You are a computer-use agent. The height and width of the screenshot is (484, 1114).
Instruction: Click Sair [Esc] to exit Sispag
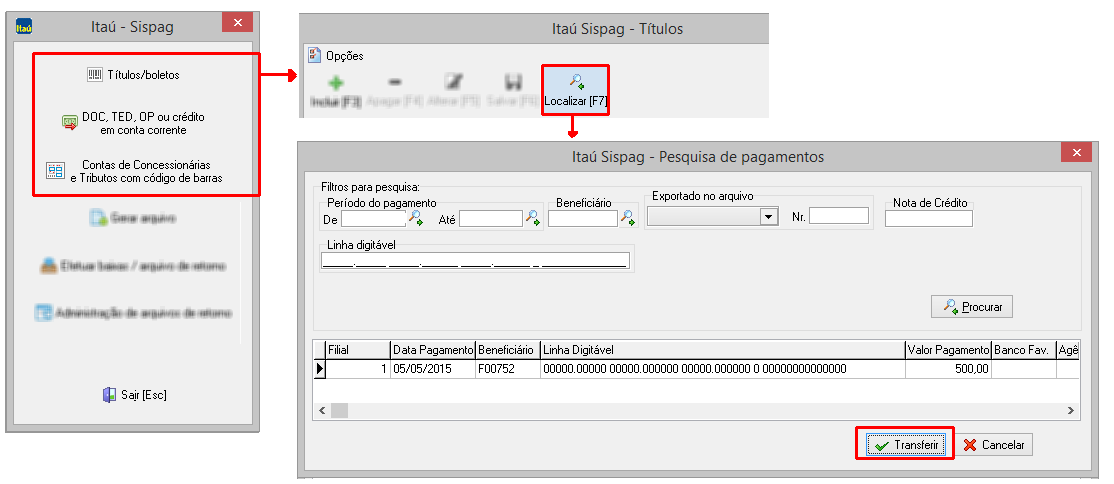point(135,395)
